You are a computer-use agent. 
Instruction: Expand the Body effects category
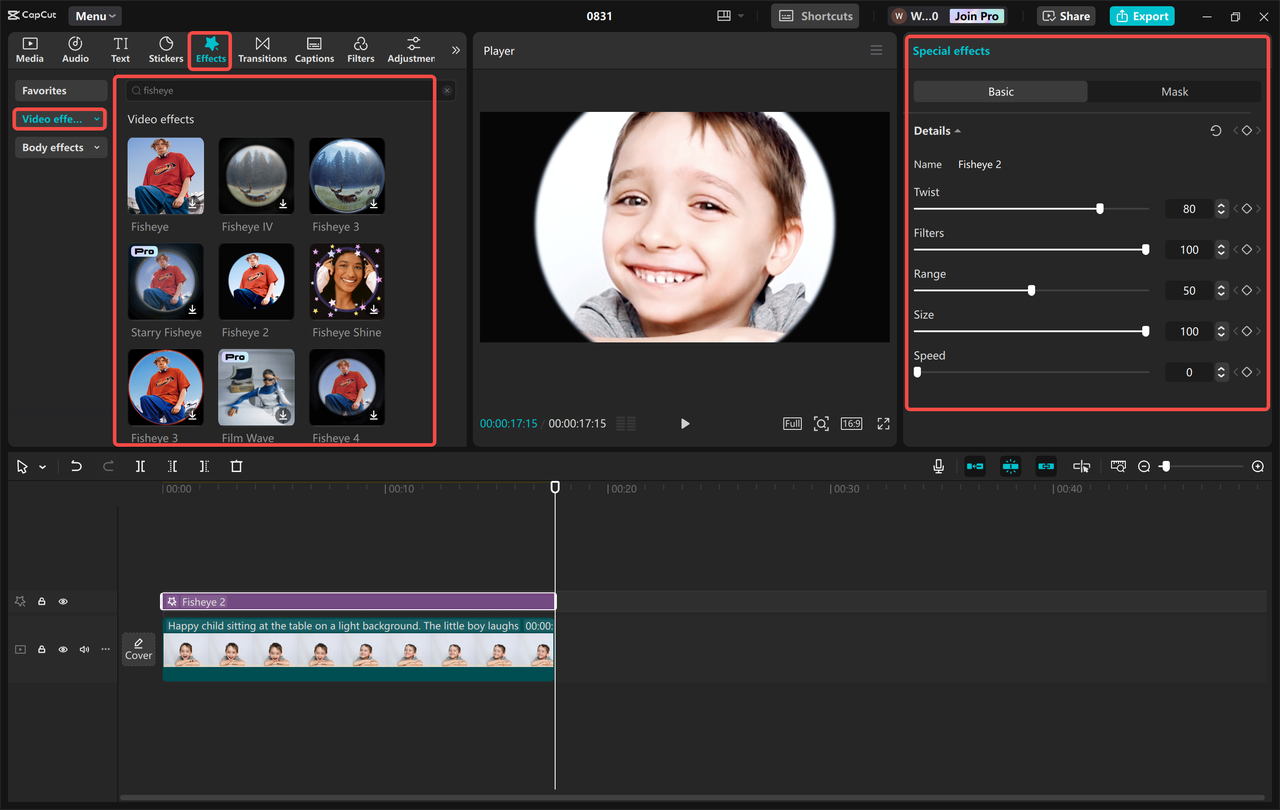pyautogui.click(x=60, y=147)
